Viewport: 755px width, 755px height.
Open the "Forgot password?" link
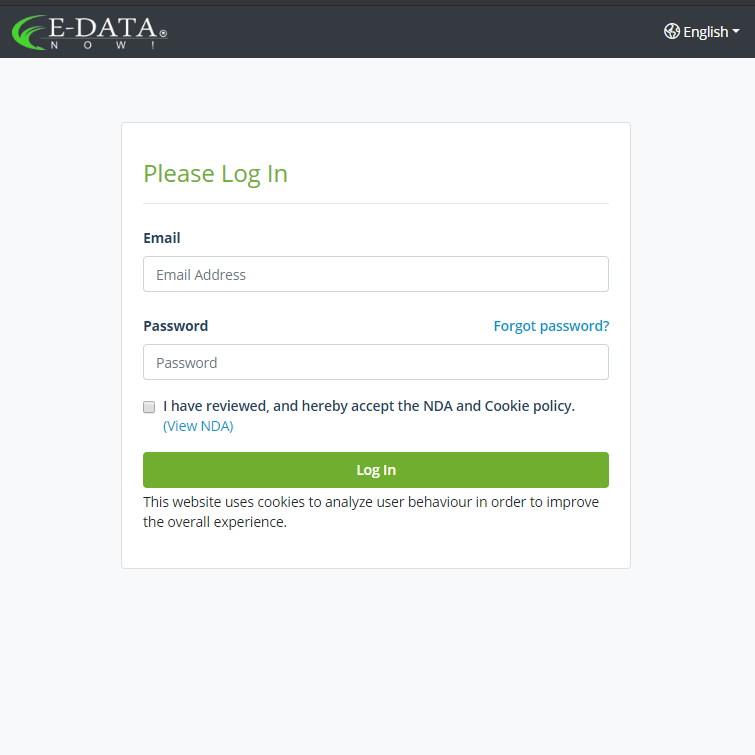tap(551, 326)
